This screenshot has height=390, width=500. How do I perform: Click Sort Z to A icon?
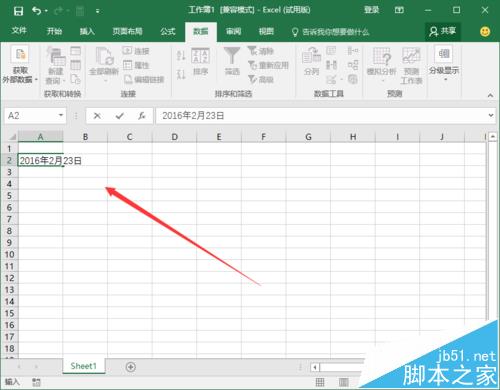point(181,74)
